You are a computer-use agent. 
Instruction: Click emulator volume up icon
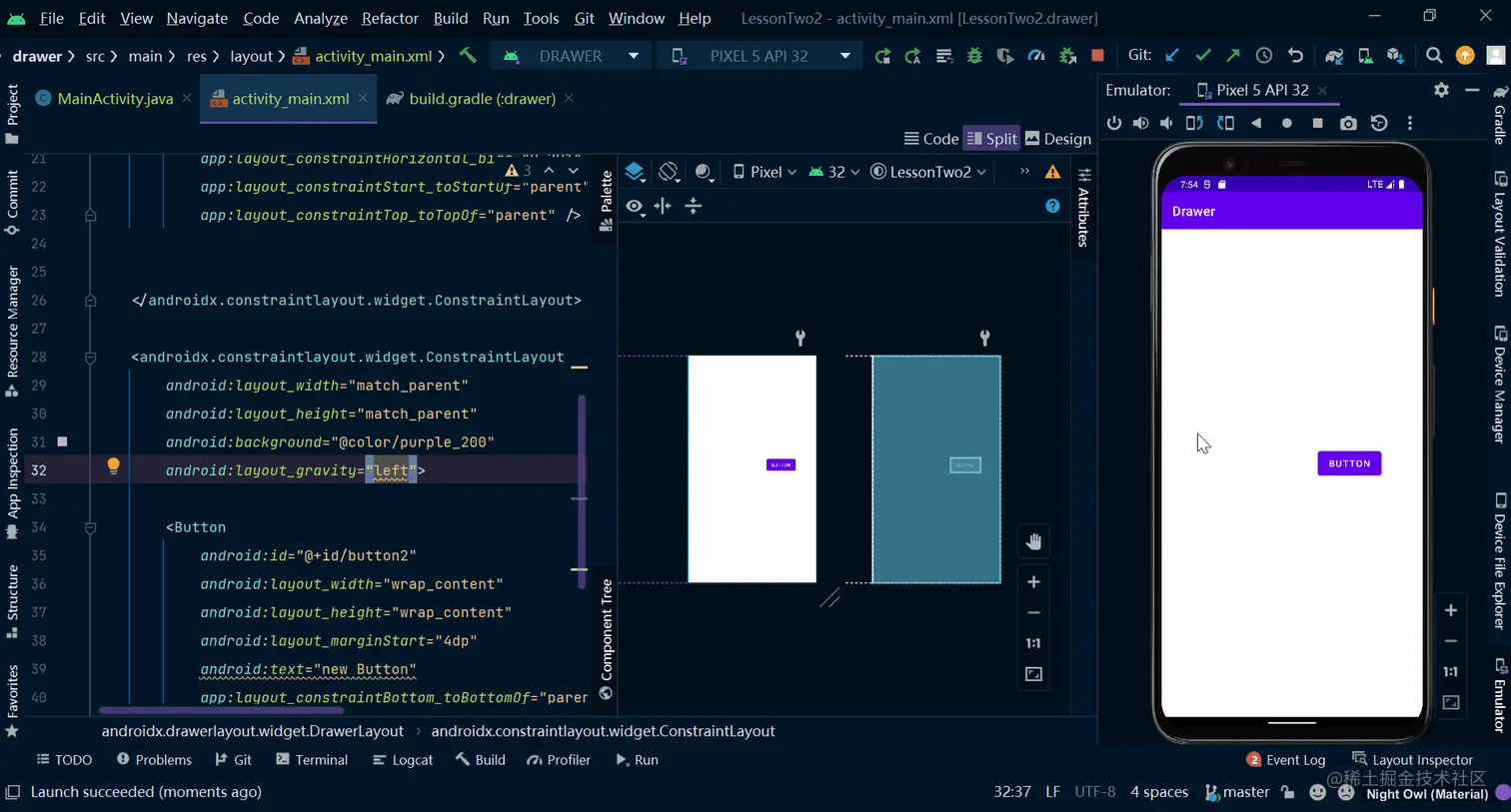(1140, 123)
